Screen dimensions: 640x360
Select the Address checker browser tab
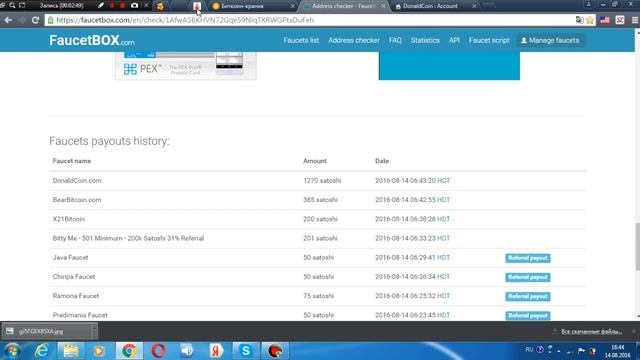[x=344, y=6]
